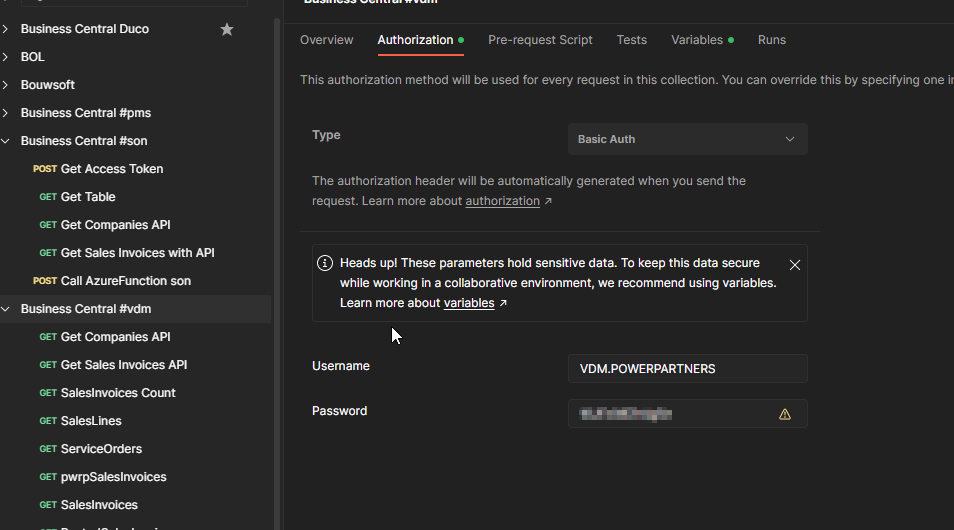Go to the Tests tab
954x530 pixels.
pos(632,40)
